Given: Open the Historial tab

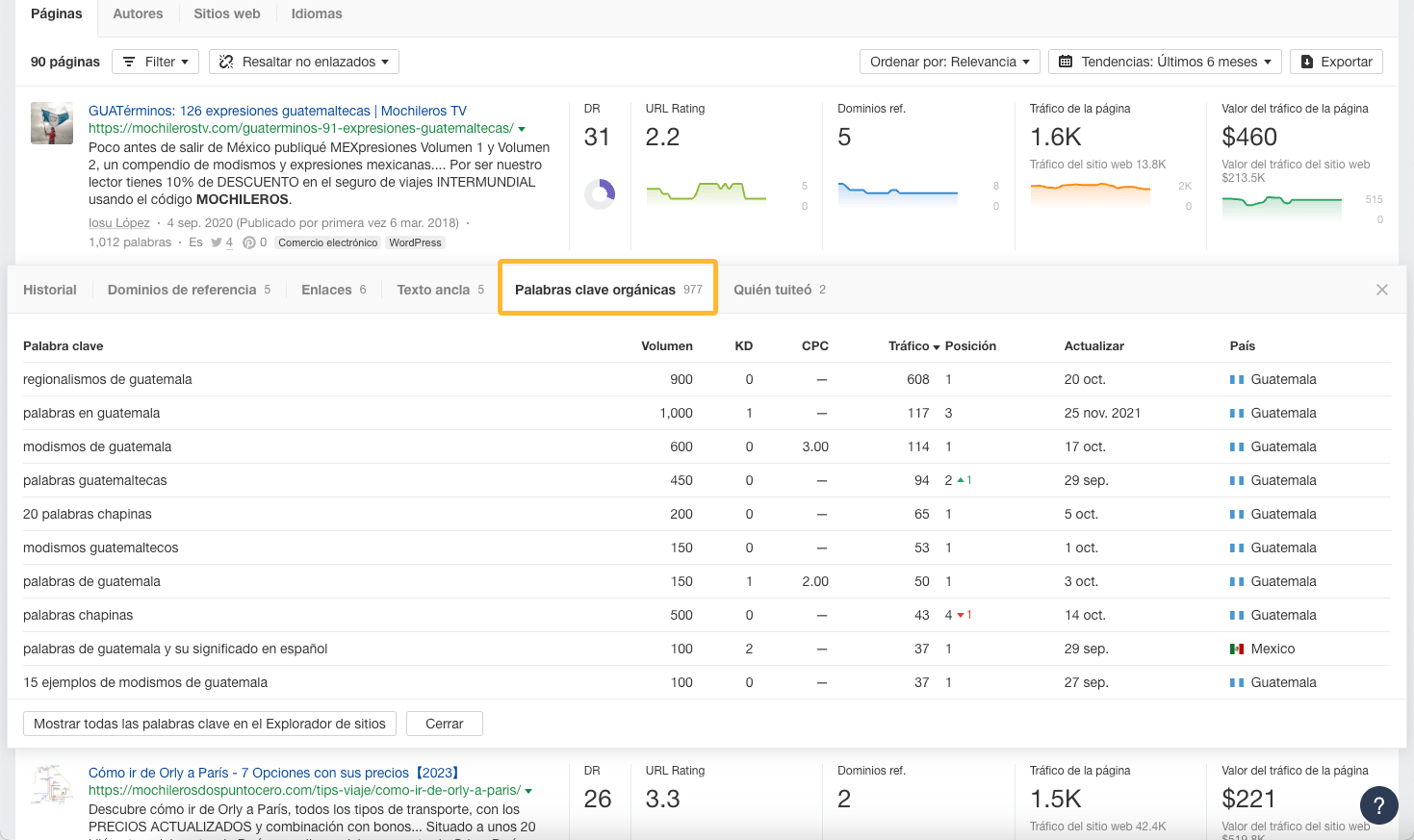Looking at the screenshot, I should [49, 289].
